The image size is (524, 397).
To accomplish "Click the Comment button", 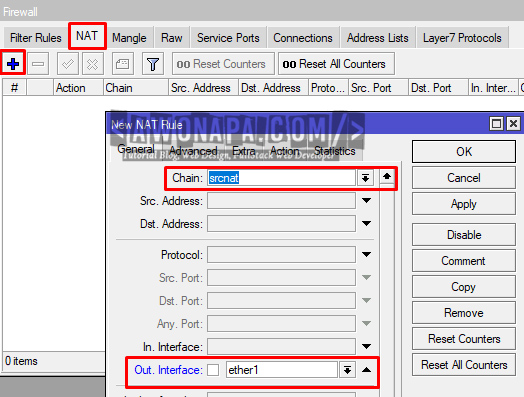I will pyautogui.click(x=464, y=261).
